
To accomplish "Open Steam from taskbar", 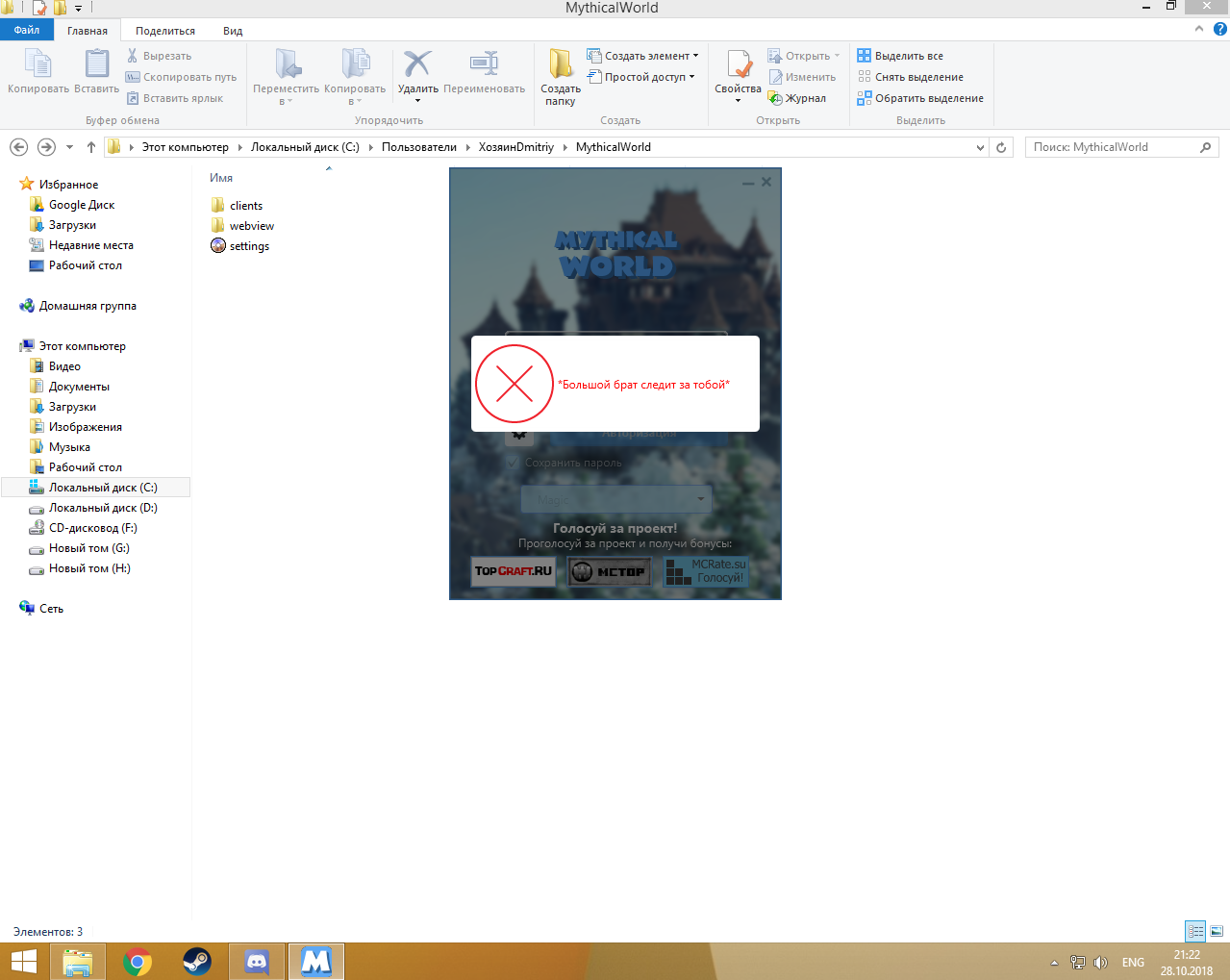I will [x=197, y=962].
